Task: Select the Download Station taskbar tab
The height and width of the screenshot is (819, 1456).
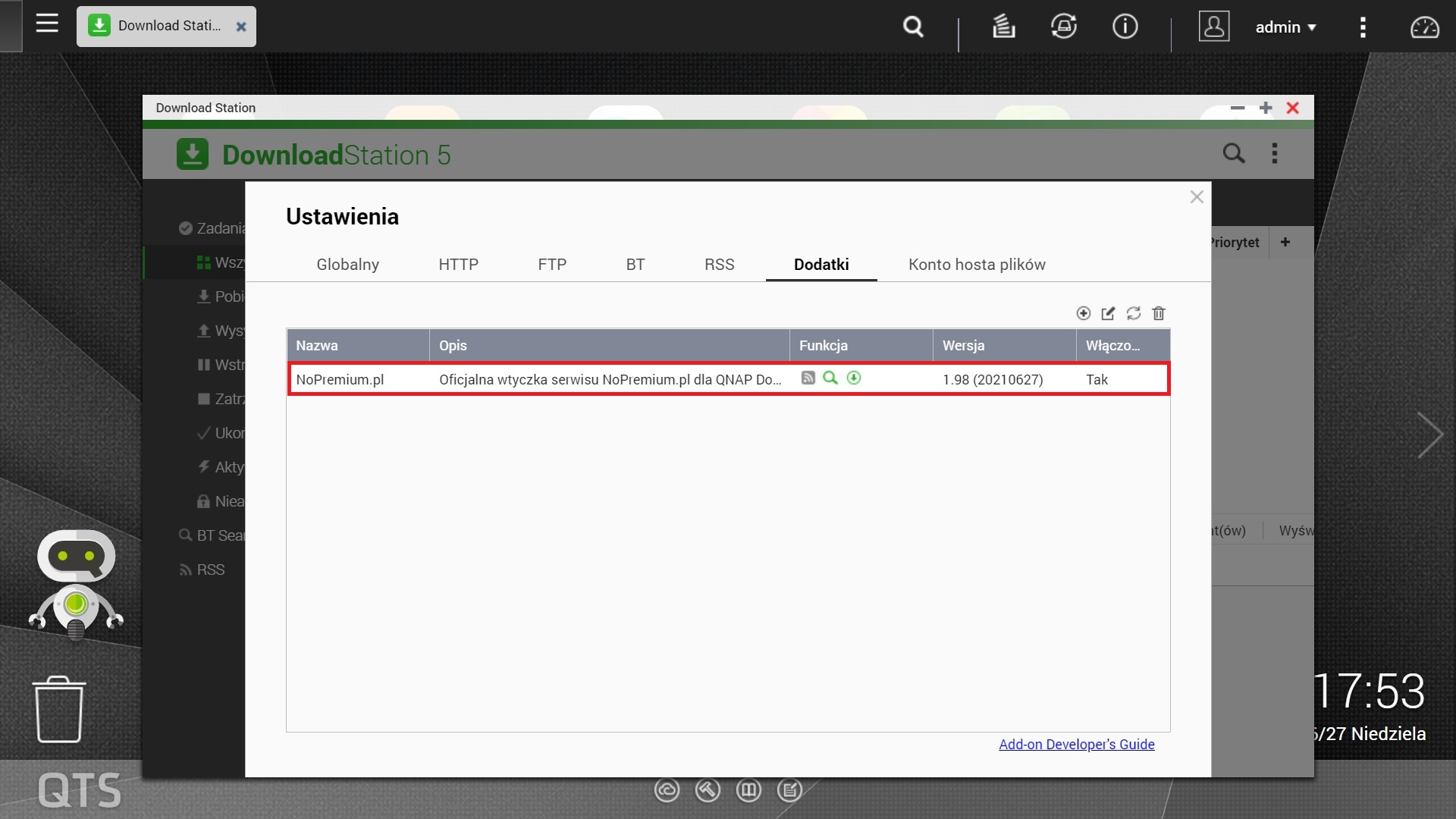Action: click(166, 27)
